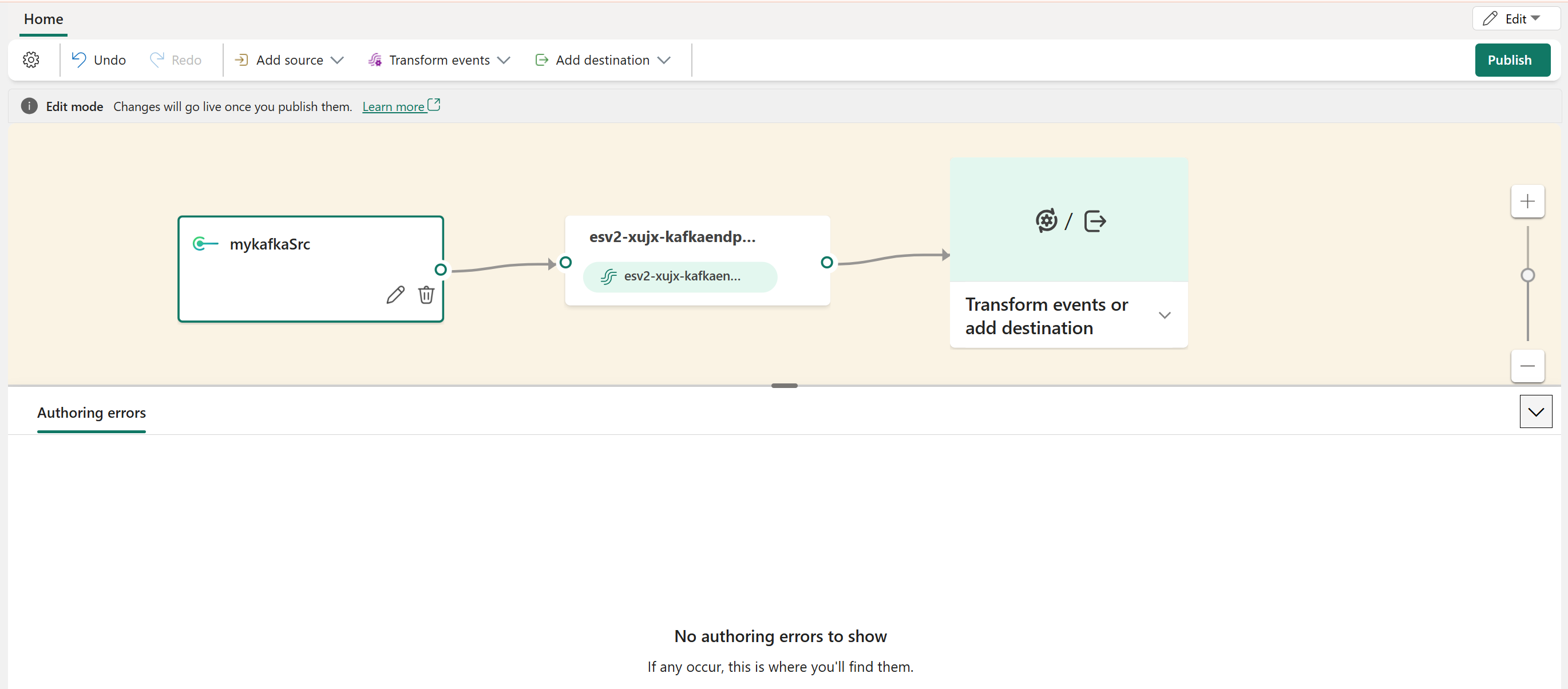
Task: Click mykafkaSrc node output connector
Action: [441, 269]
